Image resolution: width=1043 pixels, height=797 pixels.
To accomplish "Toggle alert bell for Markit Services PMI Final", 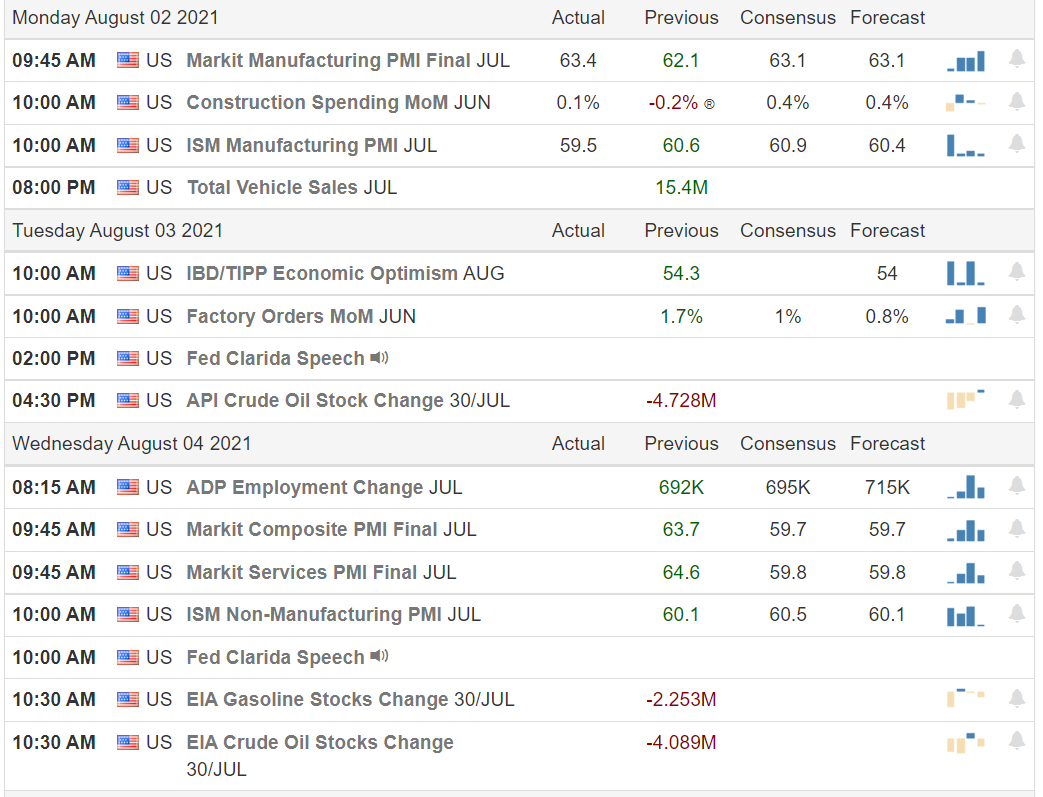I will 1017,571.
